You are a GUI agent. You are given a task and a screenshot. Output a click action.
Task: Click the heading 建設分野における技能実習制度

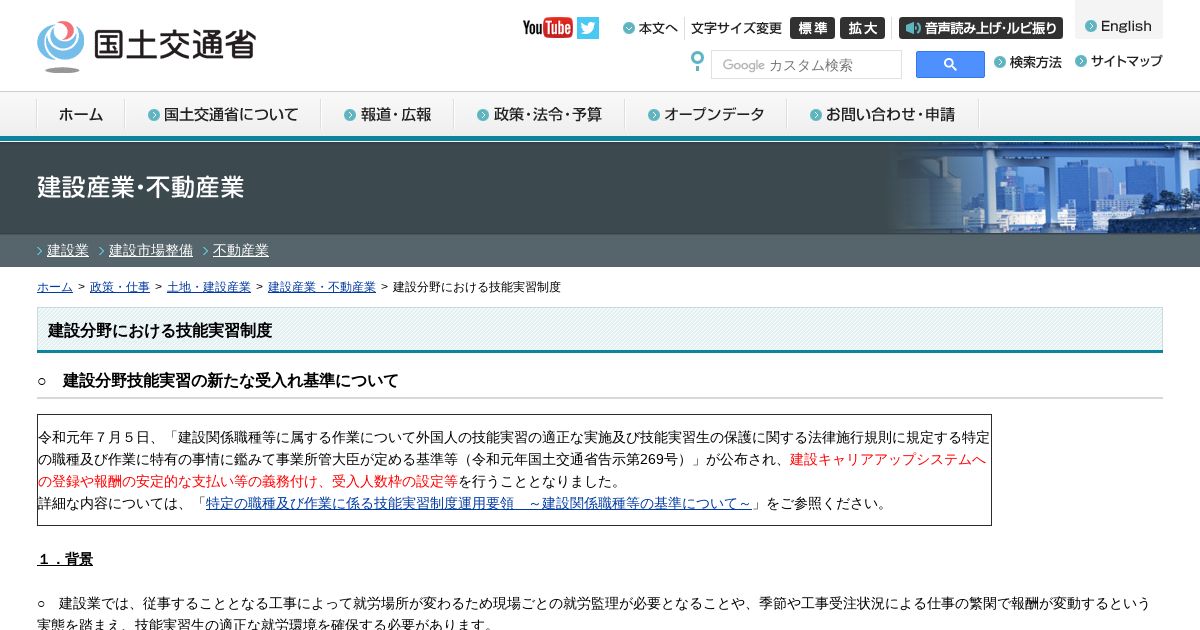point(160,330)
